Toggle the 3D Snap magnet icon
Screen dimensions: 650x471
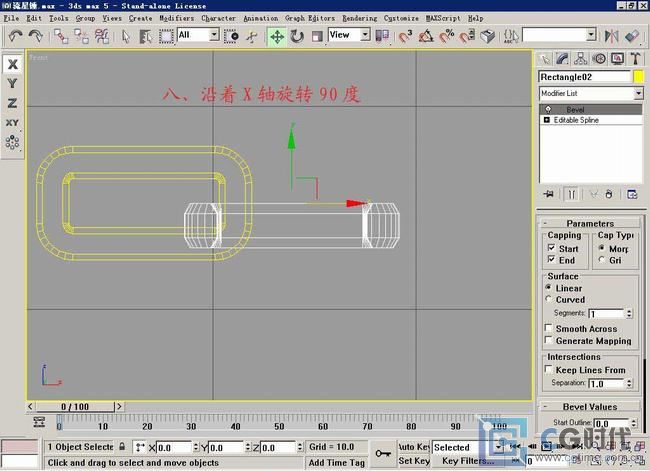point(405,36)
